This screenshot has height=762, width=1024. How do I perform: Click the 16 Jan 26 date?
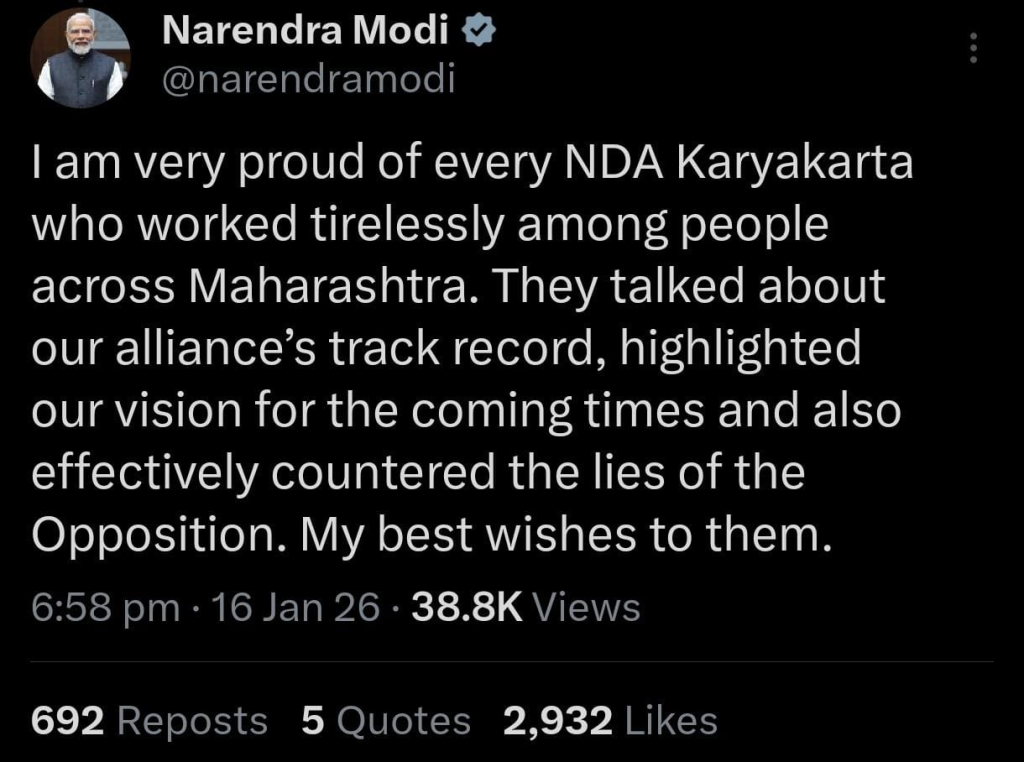[x=297, y=607]
